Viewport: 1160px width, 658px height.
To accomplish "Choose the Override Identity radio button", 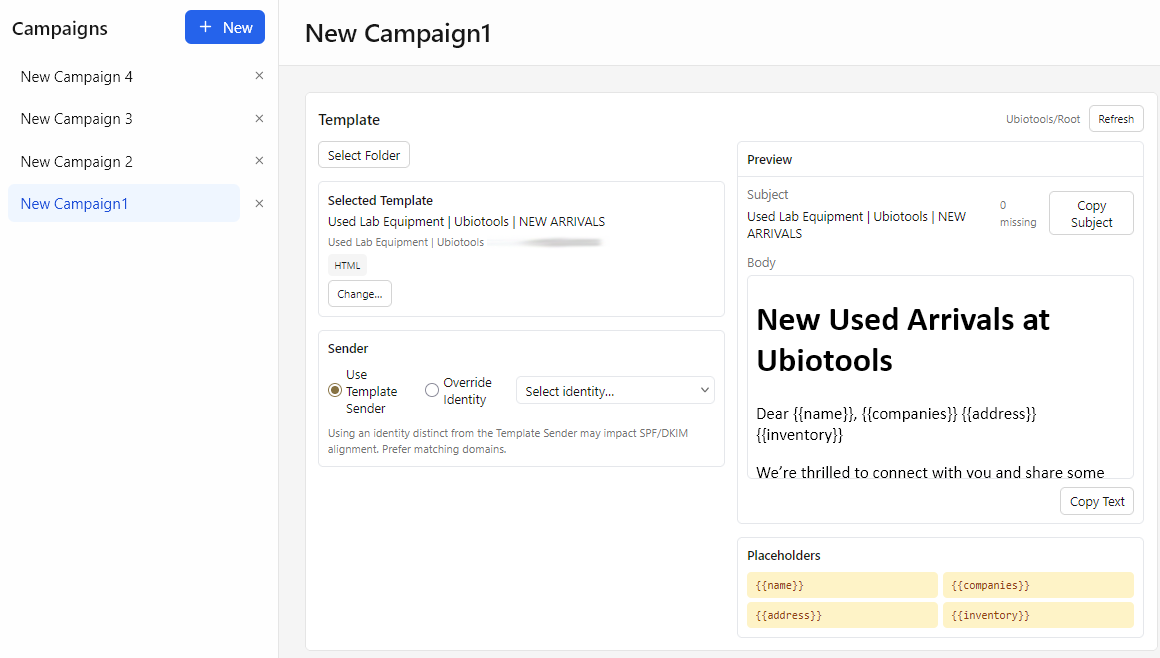I will pyautogui.click(x=432, y=391).
